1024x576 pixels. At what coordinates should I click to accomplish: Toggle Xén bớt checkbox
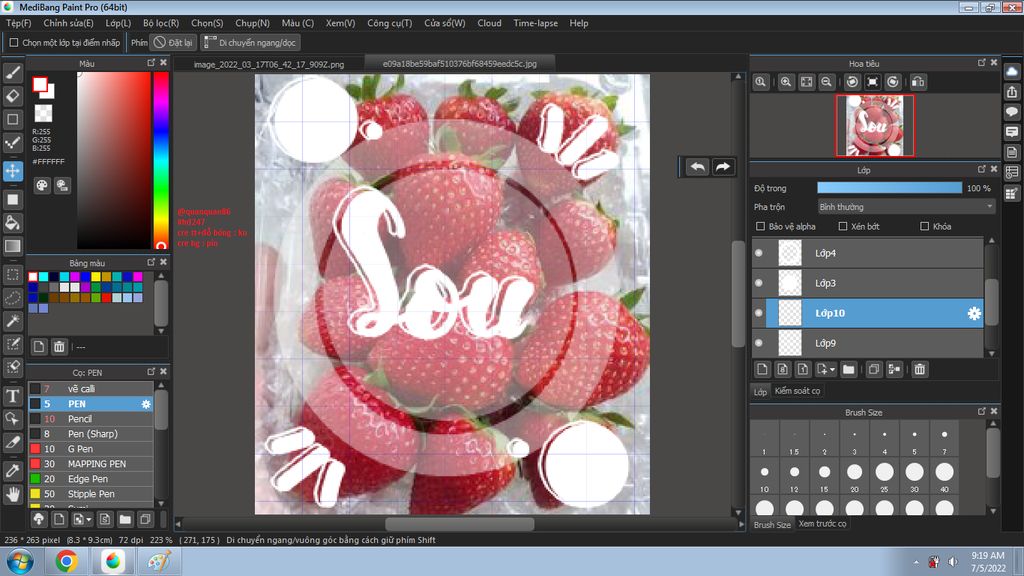coord(842,227)
